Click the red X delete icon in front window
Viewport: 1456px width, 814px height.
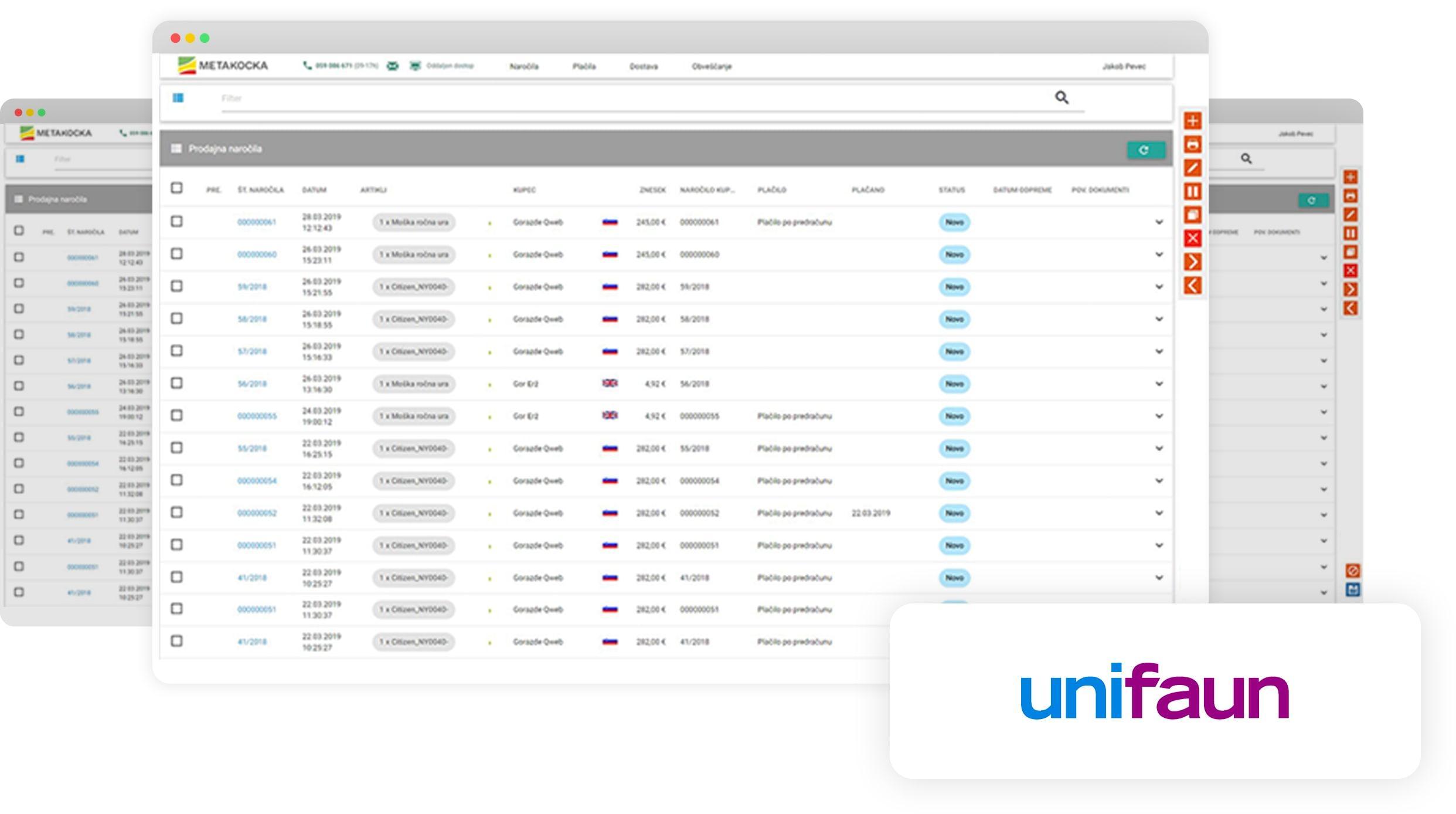(1192, 238)
